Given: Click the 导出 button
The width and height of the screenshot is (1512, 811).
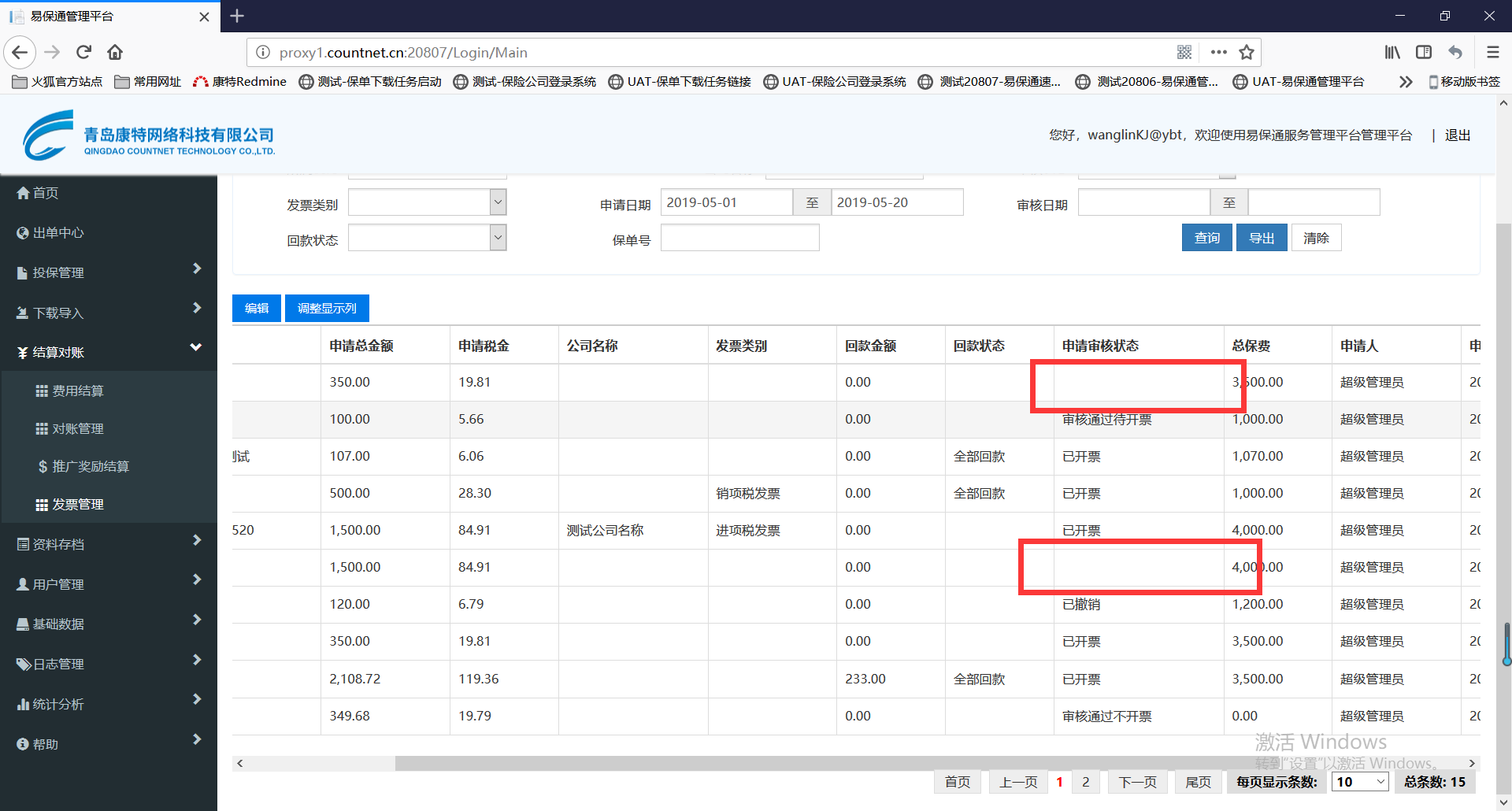Looking at the screenshot, I should click(x=1261, y=238).
